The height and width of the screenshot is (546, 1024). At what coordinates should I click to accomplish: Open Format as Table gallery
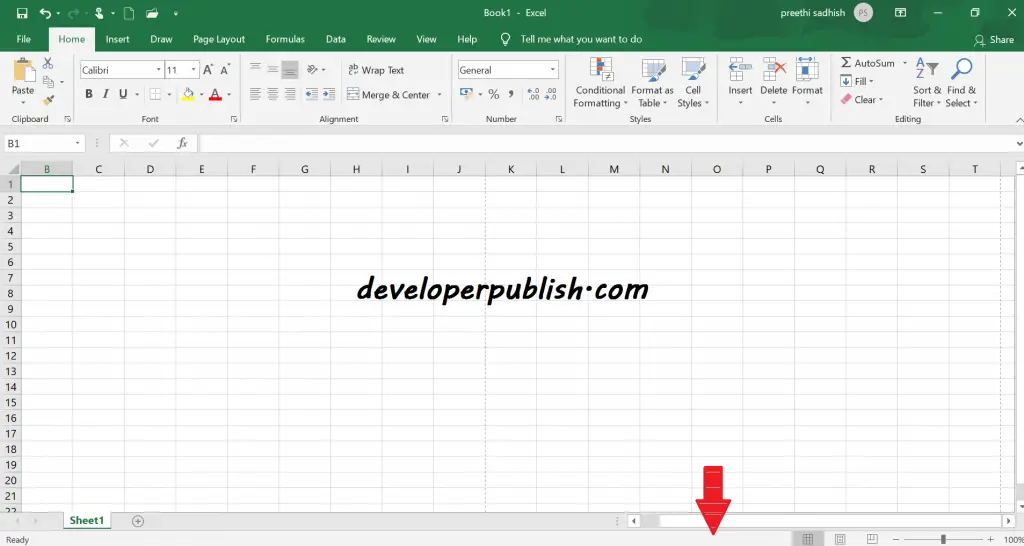pyautogui.click(x=652, y=82)
